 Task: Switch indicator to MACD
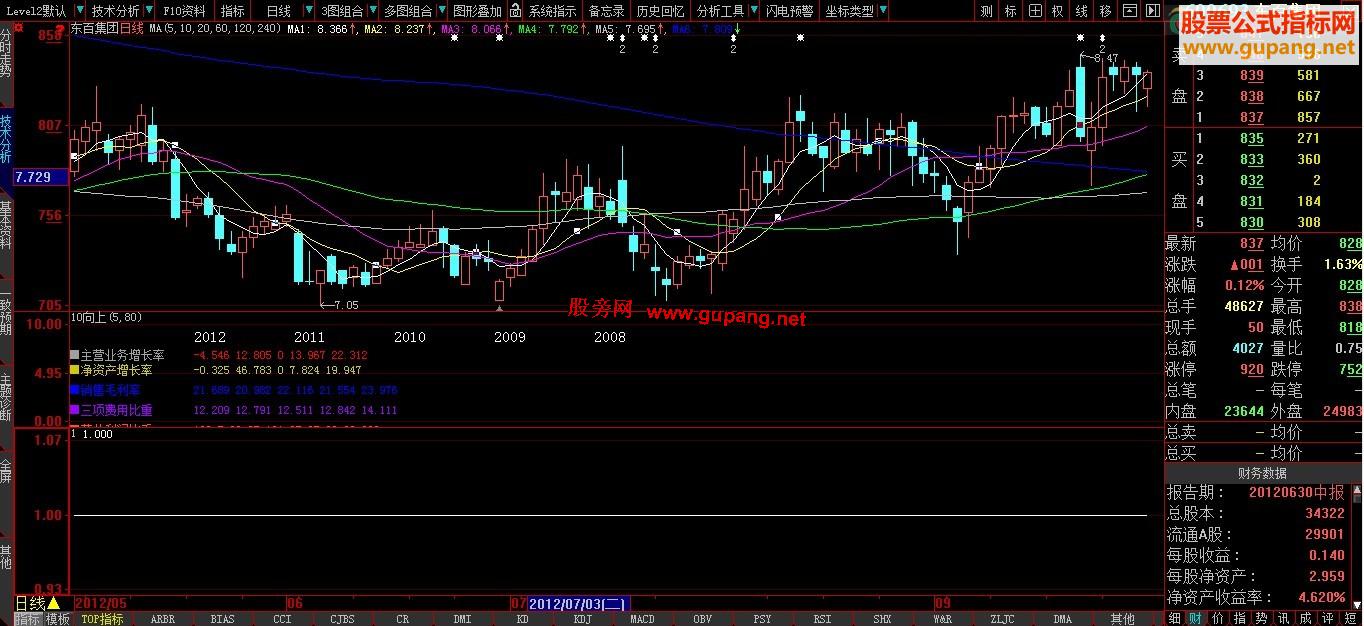(x=642, y=619)
